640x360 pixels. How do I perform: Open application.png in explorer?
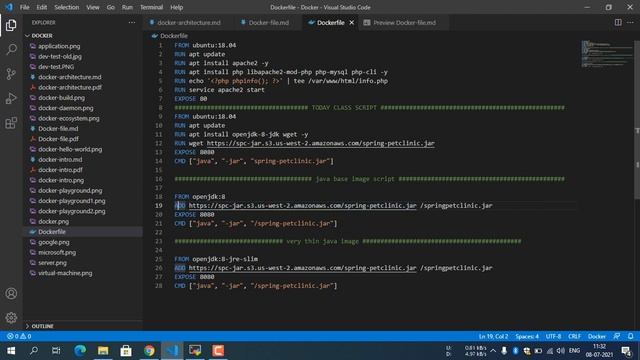coord(59,46)
